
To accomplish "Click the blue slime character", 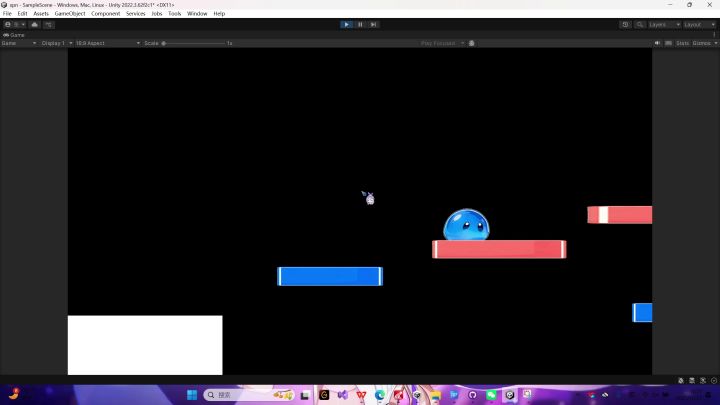I will click(466, 225).
